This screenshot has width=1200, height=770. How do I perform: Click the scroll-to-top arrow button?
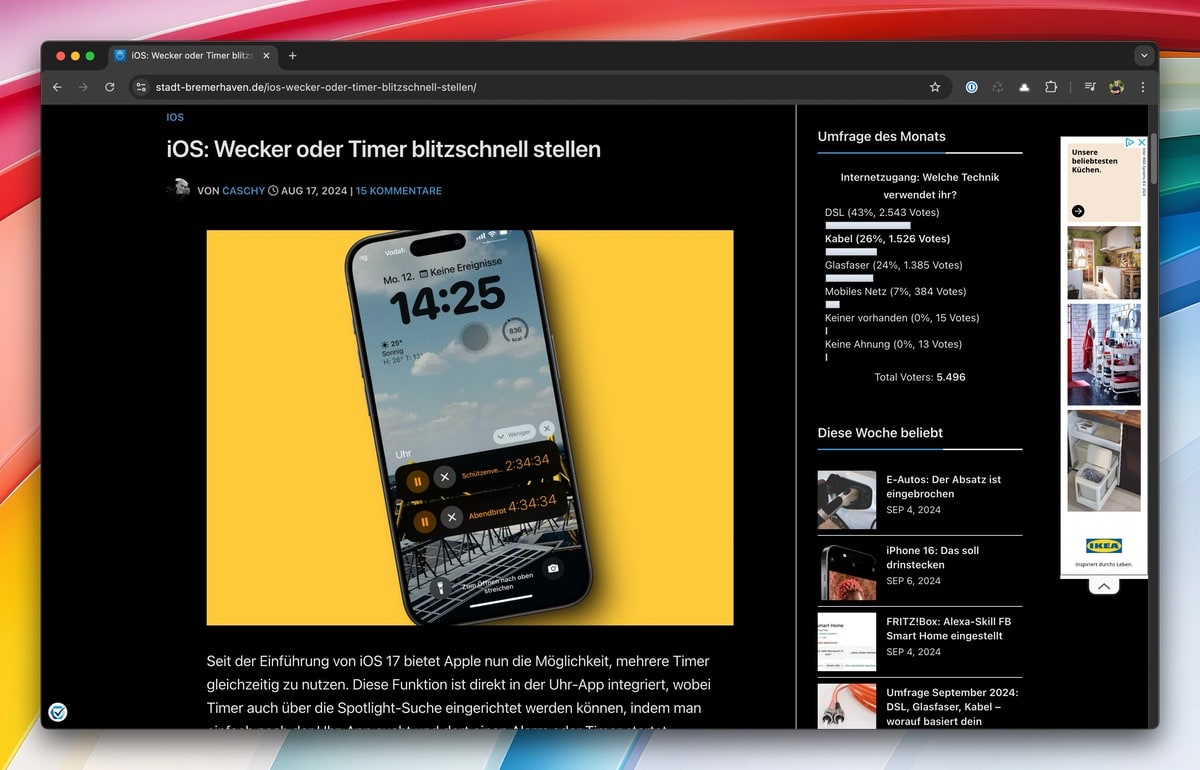click(x=1102, y=585)
